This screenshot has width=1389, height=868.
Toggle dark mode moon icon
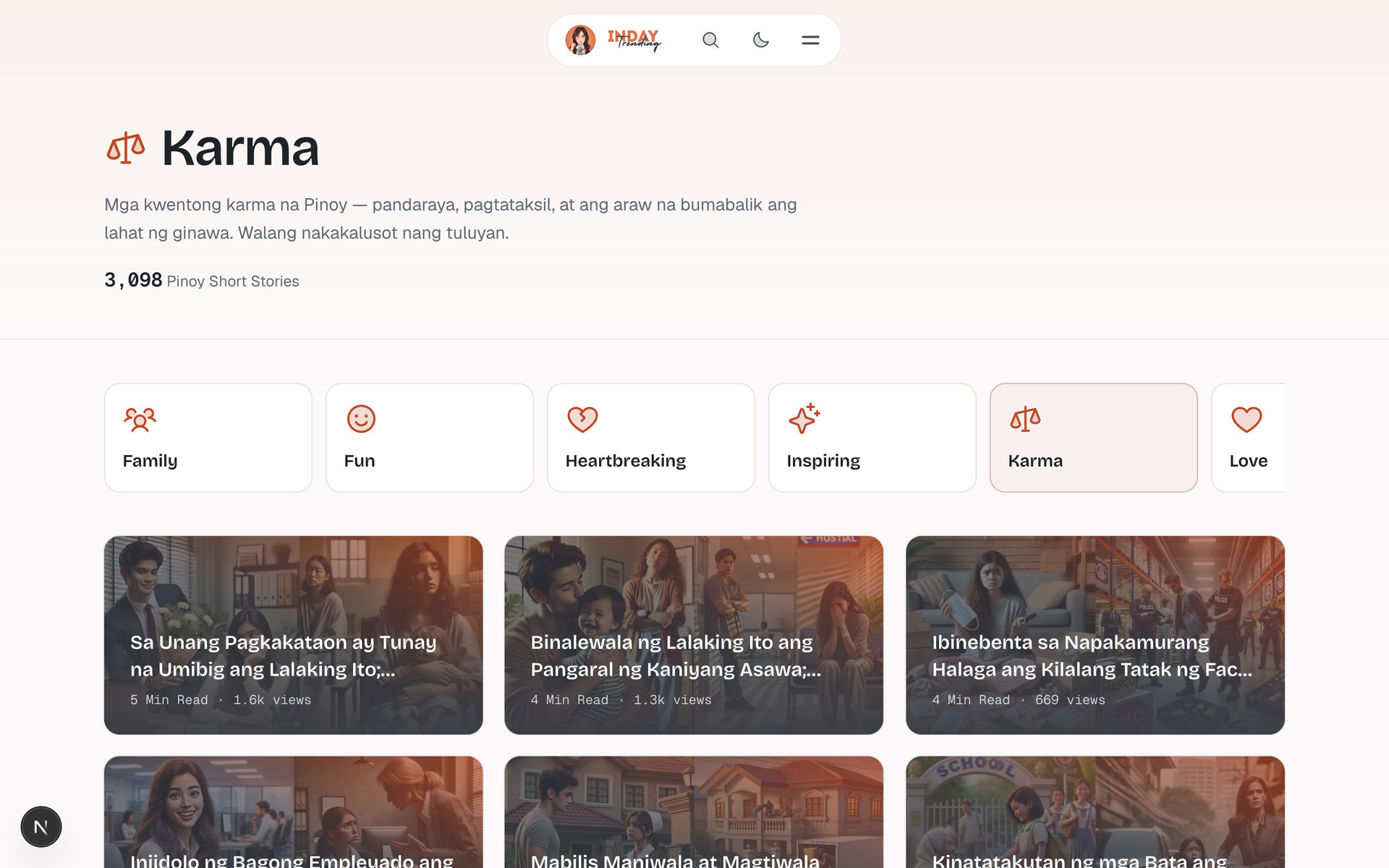click(x=760, y=41)
